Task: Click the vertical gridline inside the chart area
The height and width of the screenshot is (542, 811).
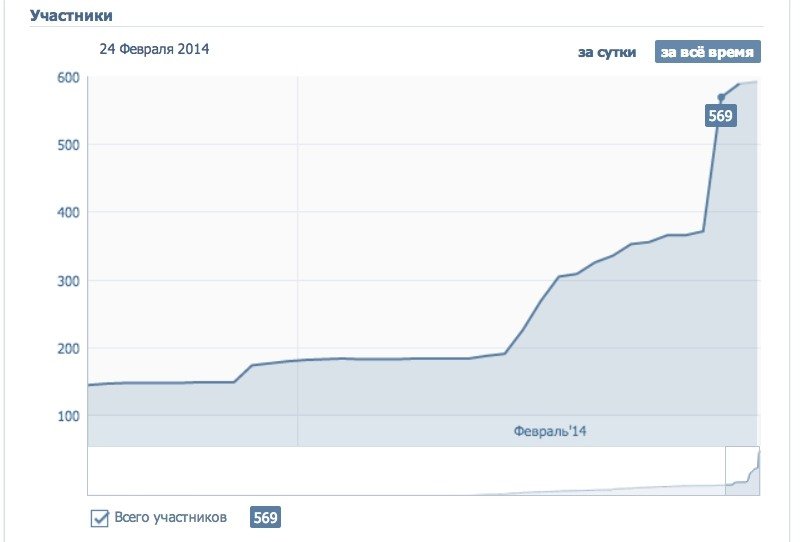Action: point(298,250)
